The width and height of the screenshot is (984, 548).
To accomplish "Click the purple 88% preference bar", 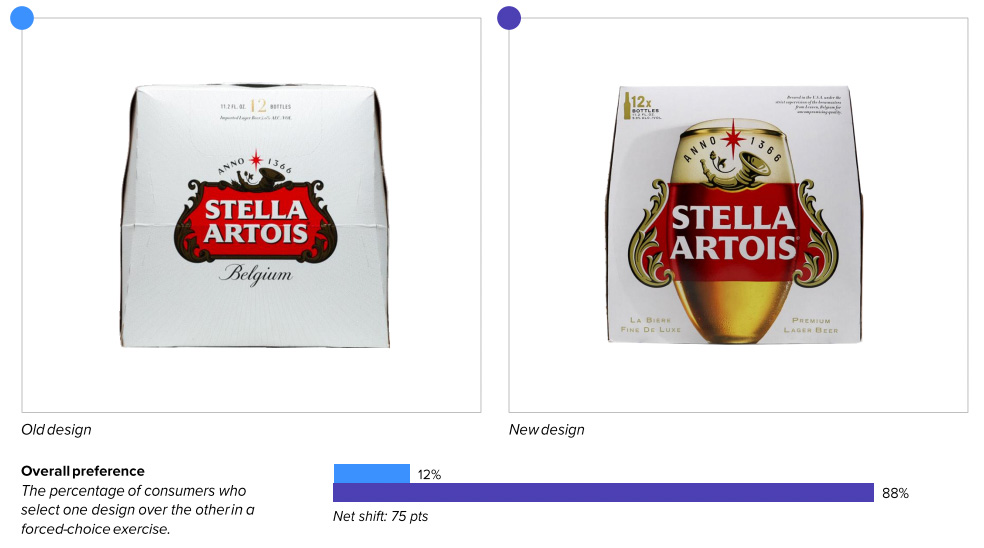I will (x=603, y=492).
